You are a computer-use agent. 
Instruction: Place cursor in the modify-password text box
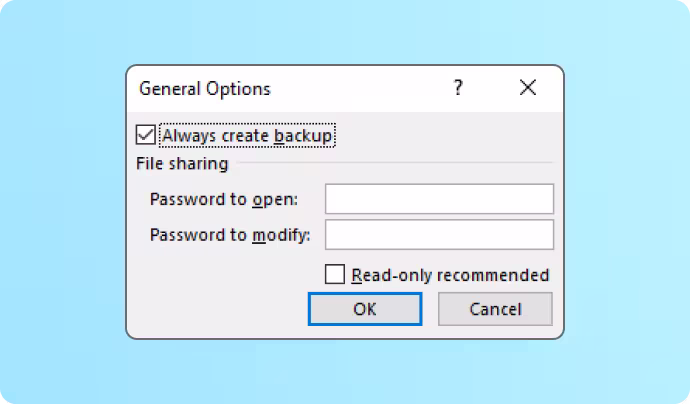click(439, 235)
